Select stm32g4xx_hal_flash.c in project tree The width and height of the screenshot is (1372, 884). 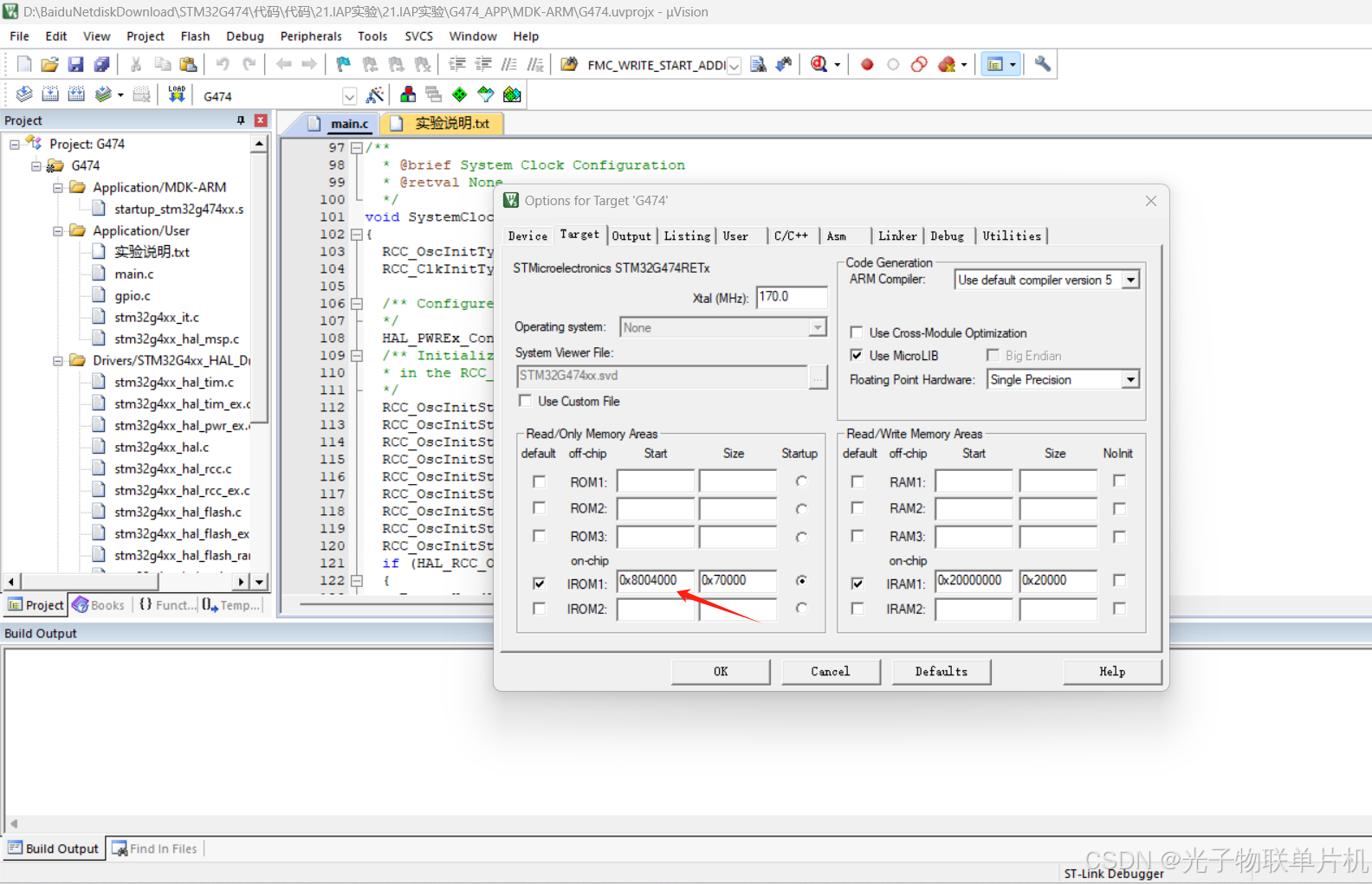pos(178,512)
